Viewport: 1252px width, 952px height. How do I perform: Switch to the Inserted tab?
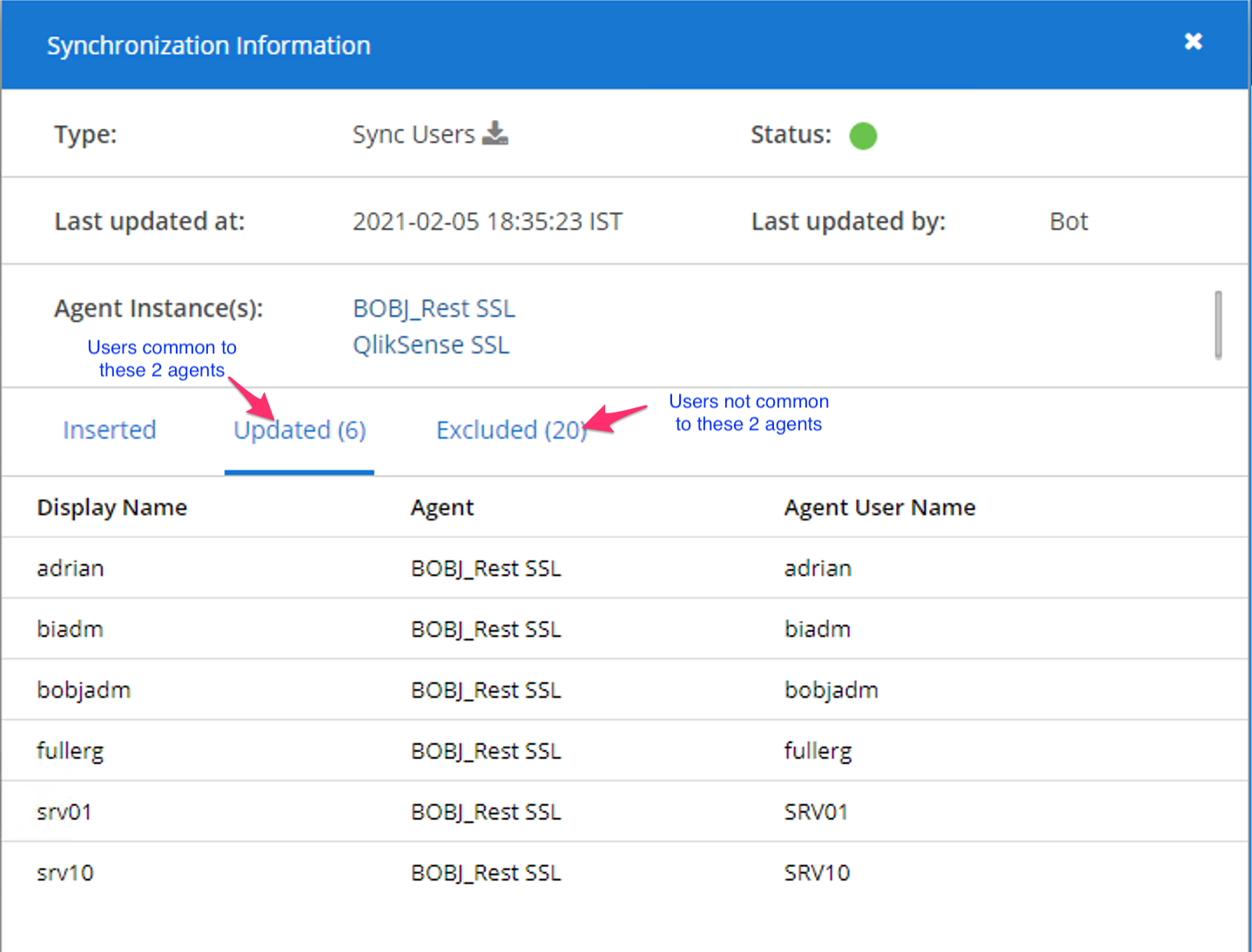click(x=110, y=430)
